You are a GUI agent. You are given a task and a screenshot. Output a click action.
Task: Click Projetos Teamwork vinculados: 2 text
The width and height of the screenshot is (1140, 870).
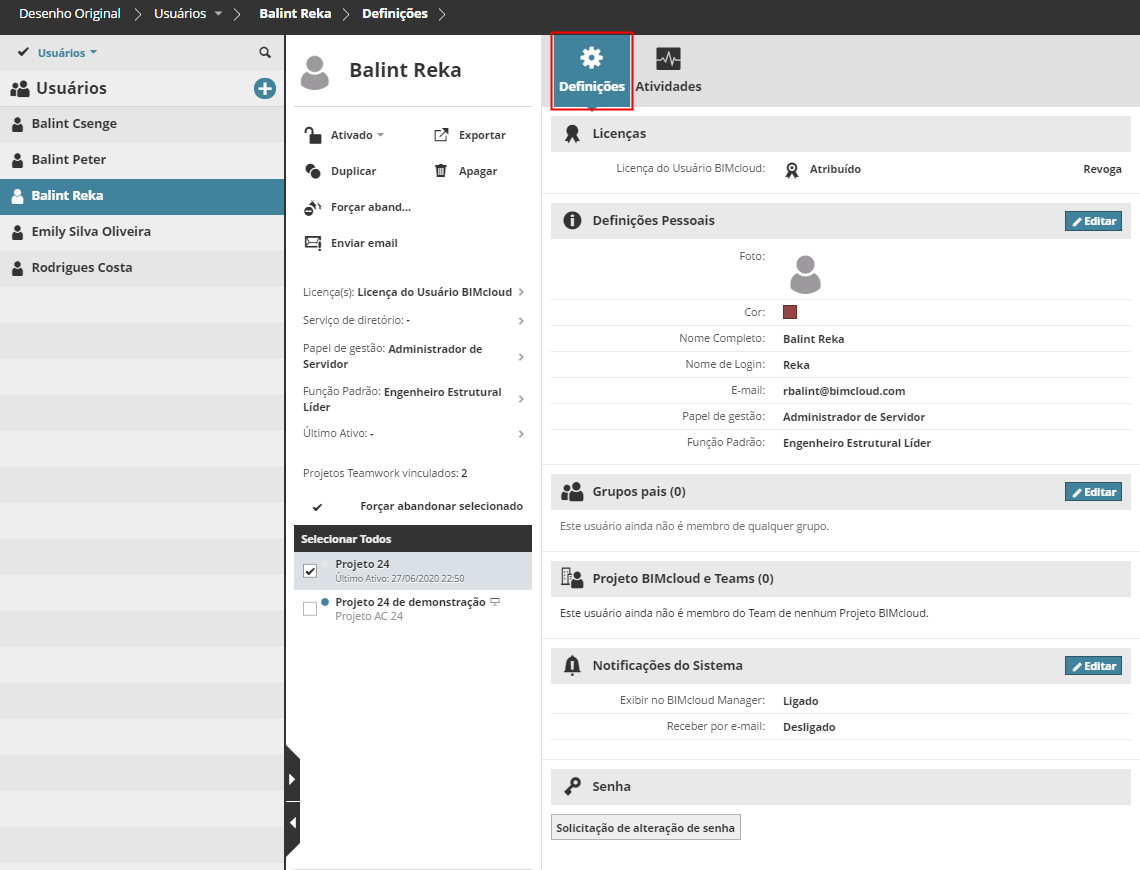point(385,473)
